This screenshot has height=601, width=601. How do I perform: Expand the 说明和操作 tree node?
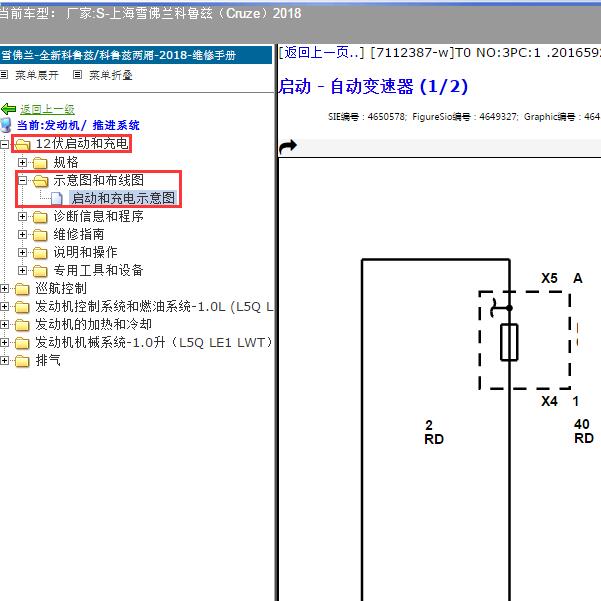pyautogui.click(x=23, y=253)
